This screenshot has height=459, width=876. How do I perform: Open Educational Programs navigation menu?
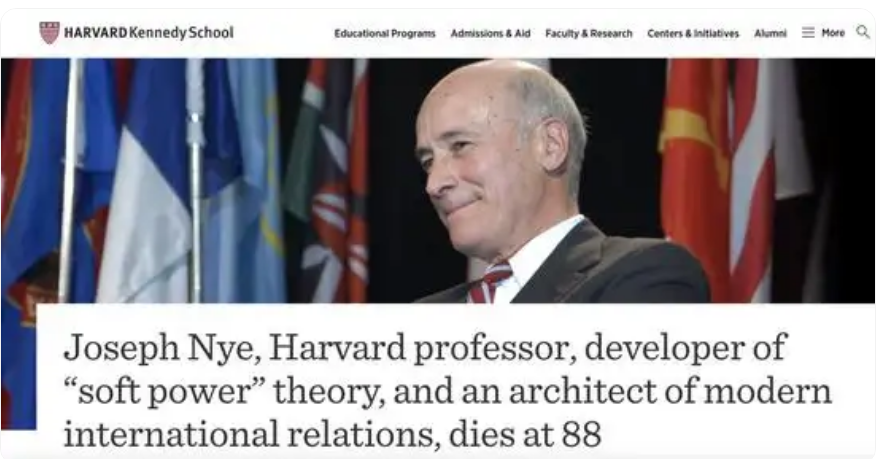point(385,34)
